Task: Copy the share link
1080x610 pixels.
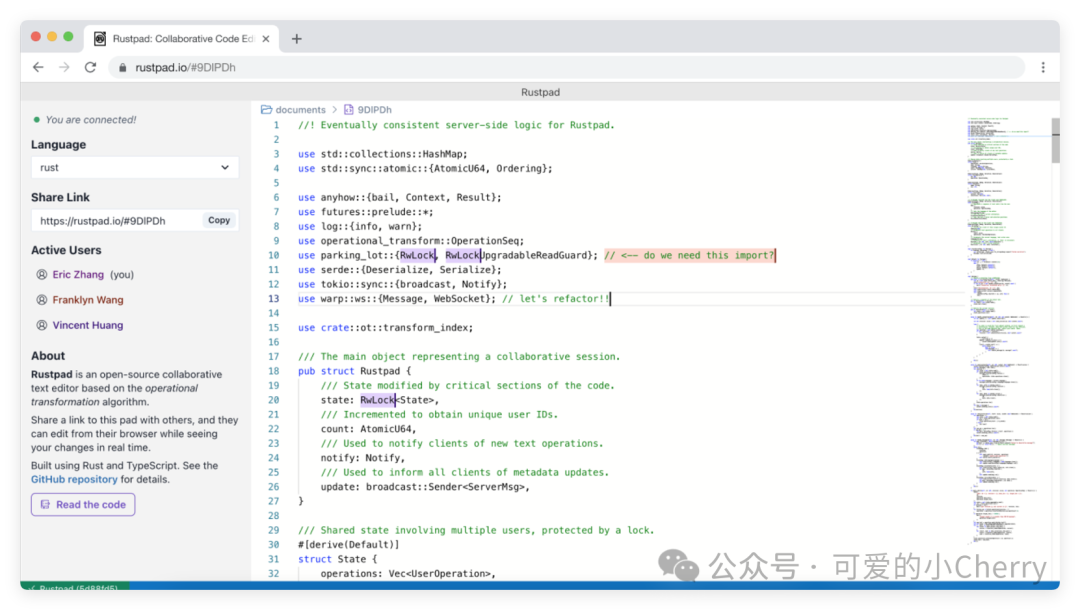Action: coord(219,220)
